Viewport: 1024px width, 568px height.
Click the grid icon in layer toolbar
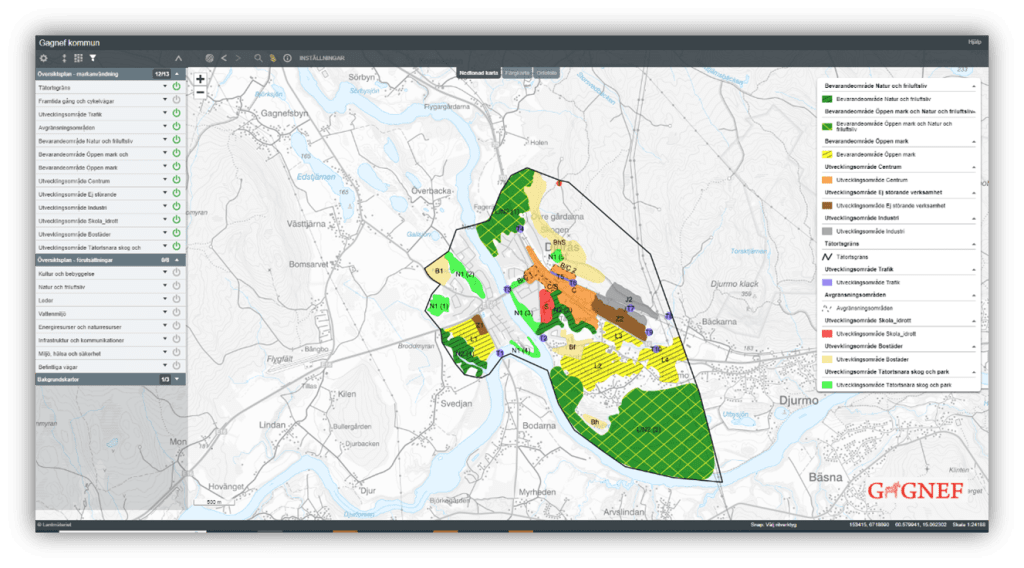point(79,59)
